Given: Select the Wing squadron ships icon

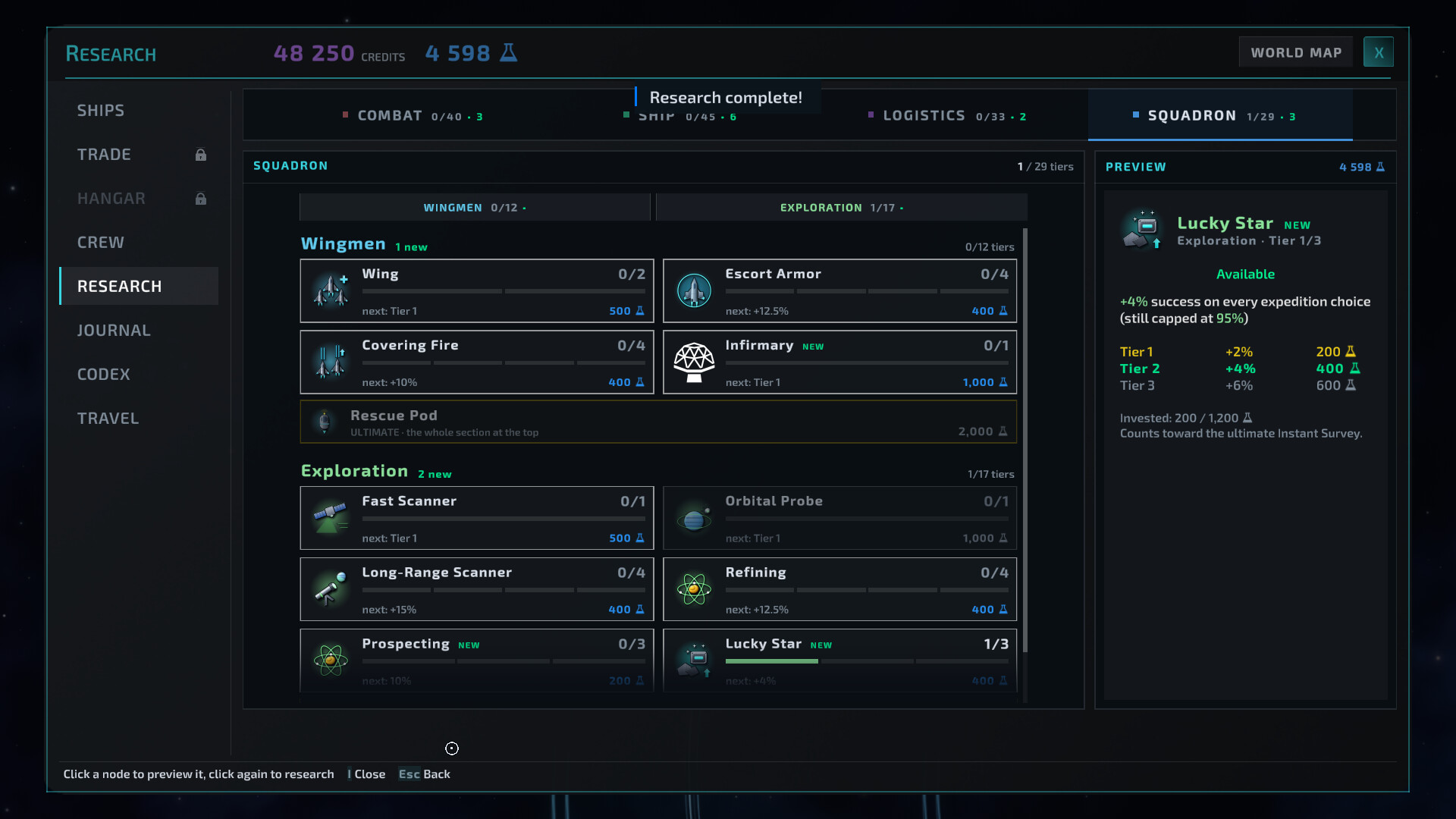Looking at the screenshot, I should (x=331, y=290).
